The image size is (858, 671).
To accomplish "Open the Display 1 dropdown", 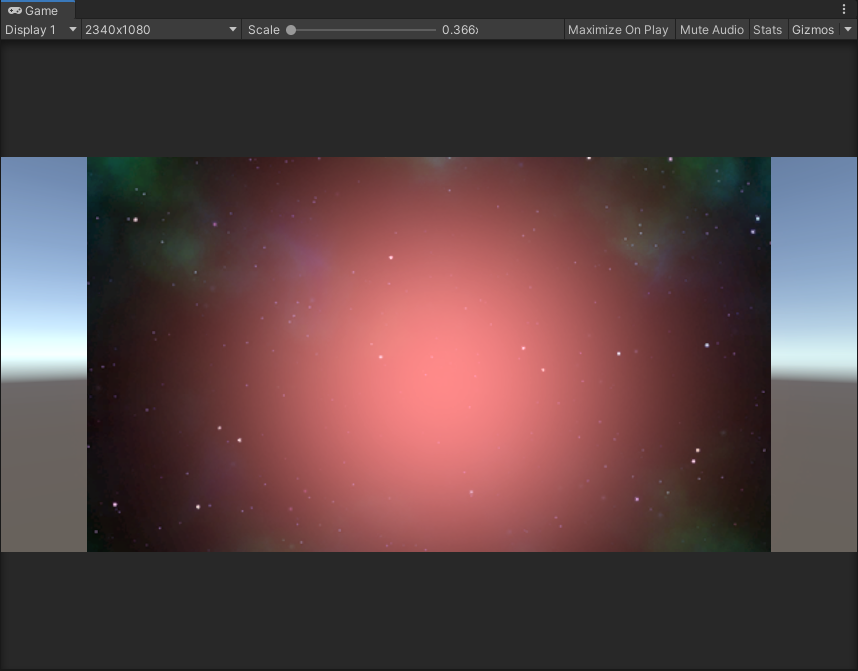I will pyautogui.click(x=40, y=30).
